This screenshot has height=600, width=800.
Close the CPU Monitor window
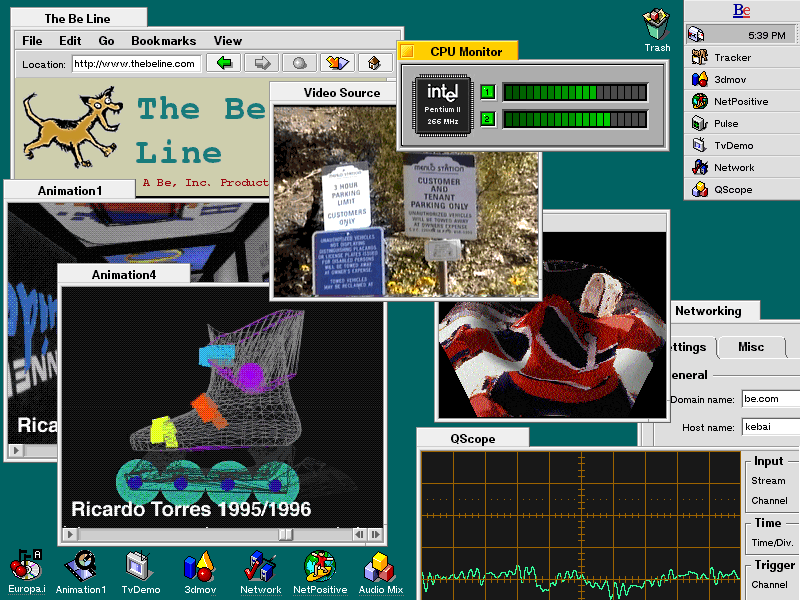tap(407, 52)
